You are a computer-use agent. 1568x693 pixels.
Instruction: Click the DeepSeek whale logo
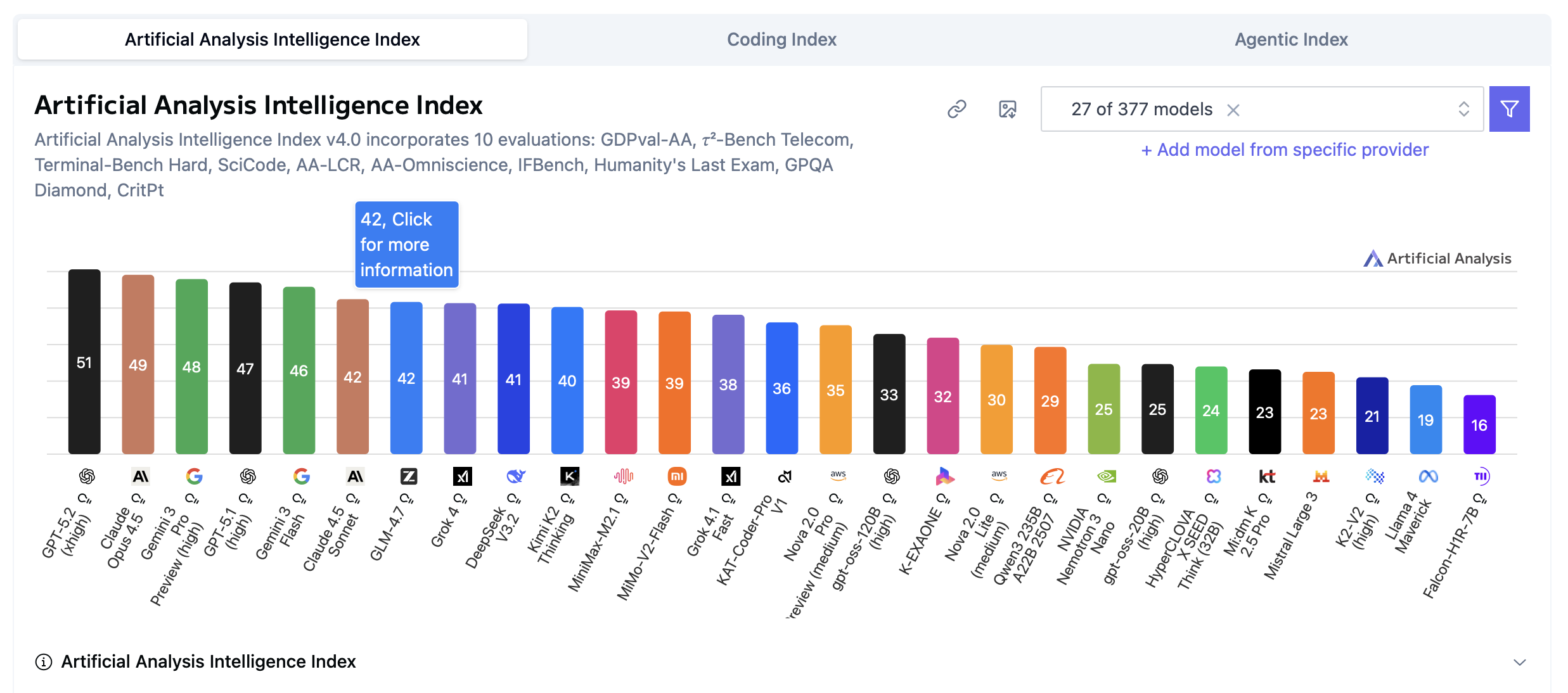pyautogui.click(x=516, y=476)
